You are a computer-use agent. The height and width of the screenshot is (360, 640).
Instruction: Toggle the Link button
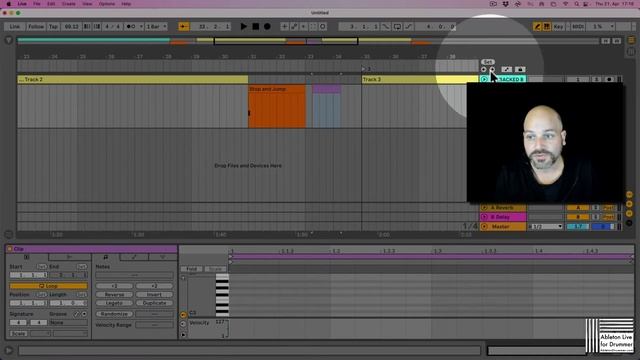click(x=14, y=27)
